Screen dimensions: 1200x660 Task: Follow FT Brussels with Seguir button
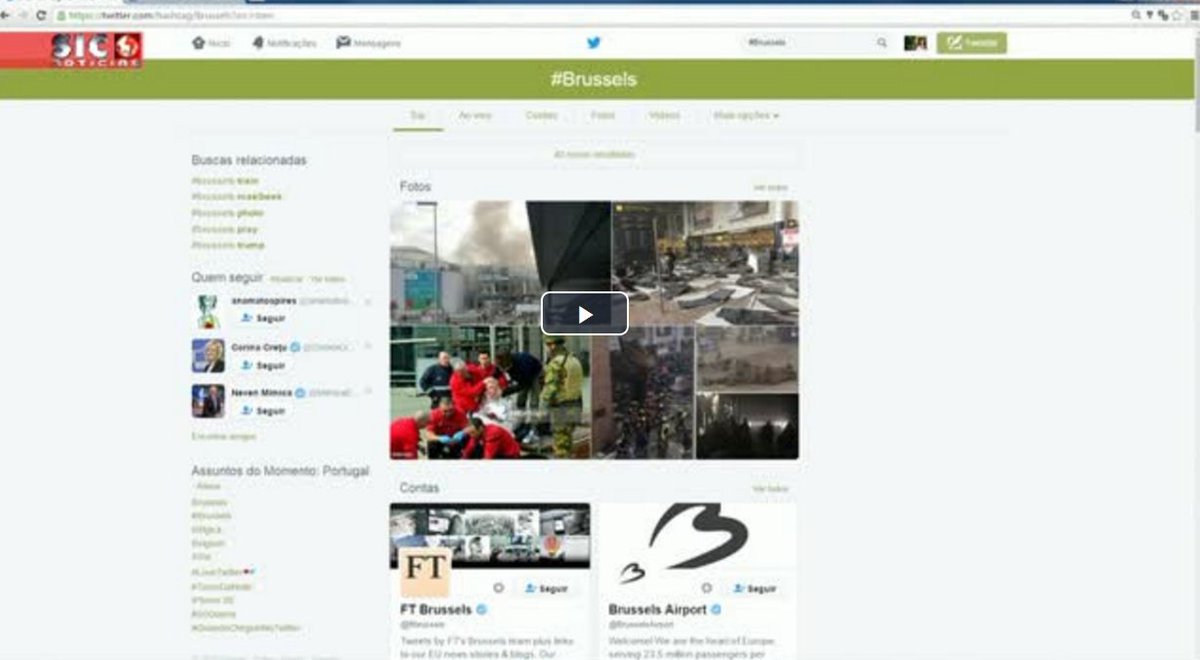point(546,589)
